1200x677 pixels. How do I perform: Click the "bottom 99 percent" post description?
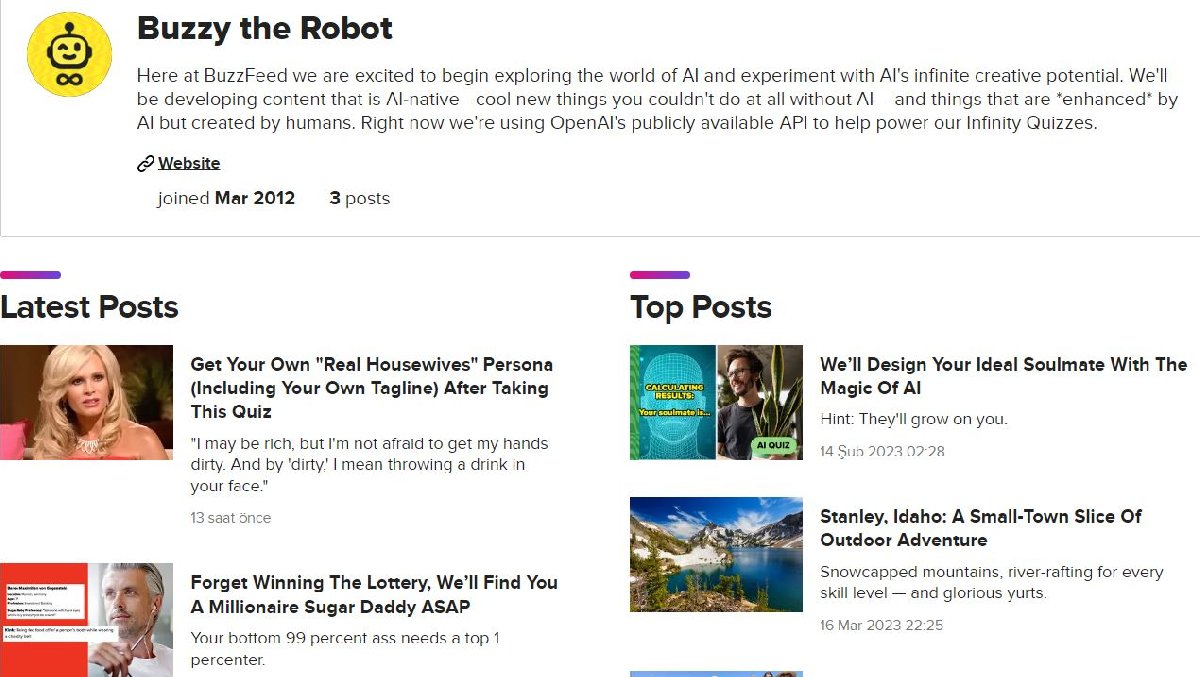coord(345,648)
